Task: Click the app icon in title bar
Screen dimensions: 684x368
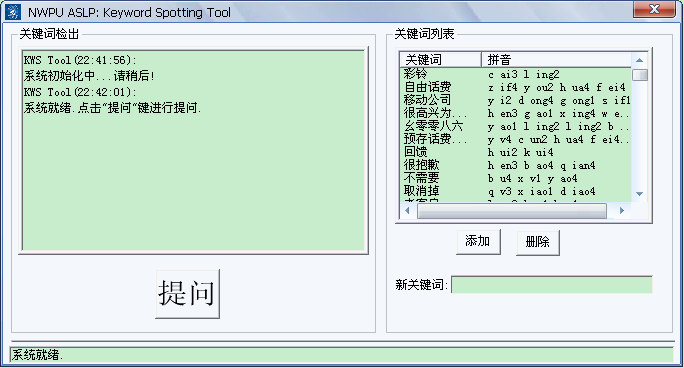Action: click(12, 12)
